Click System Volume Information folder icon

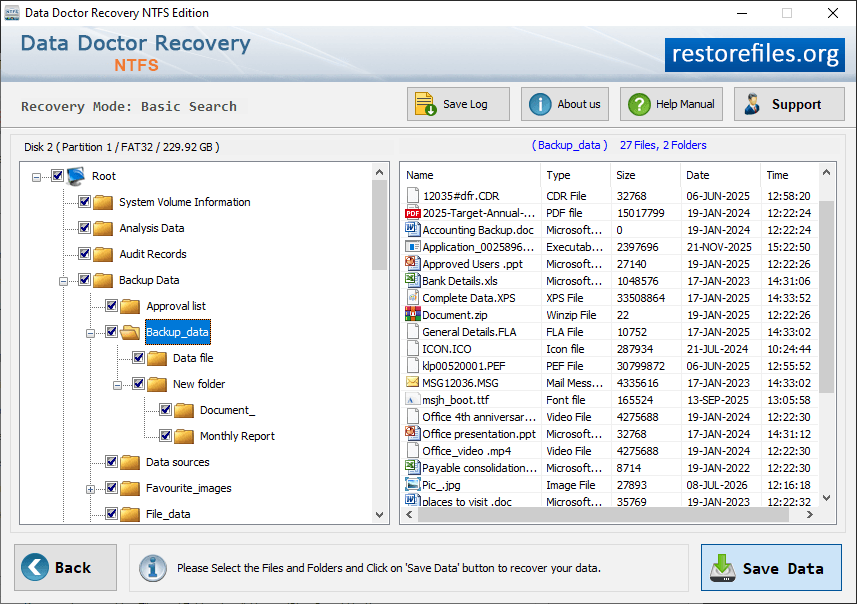103,202
